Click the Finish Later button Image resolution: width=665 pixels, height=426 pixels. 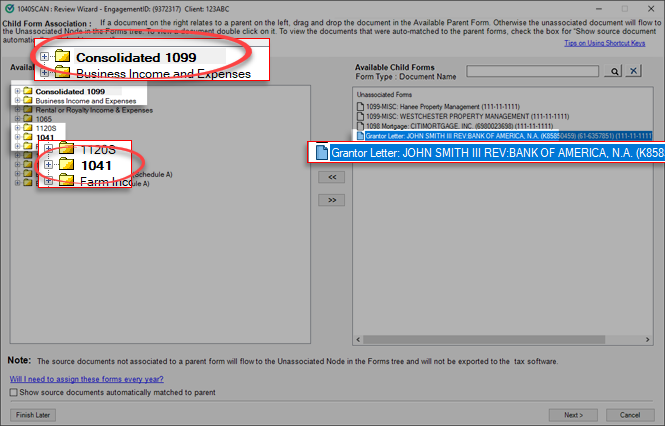[x=33, y=415]
